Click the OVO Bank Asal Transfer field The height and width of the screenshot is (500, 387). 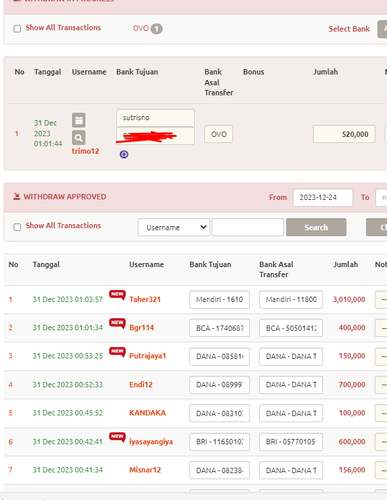219,134
